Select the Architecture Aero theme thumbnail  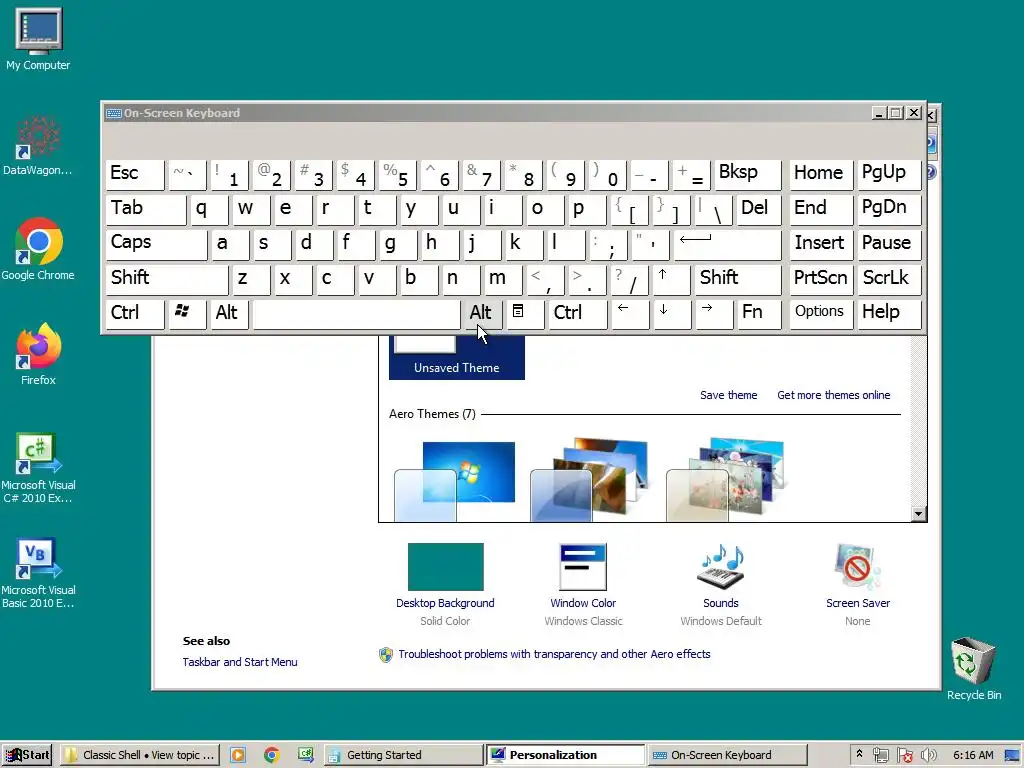click(x=590, y=481)
